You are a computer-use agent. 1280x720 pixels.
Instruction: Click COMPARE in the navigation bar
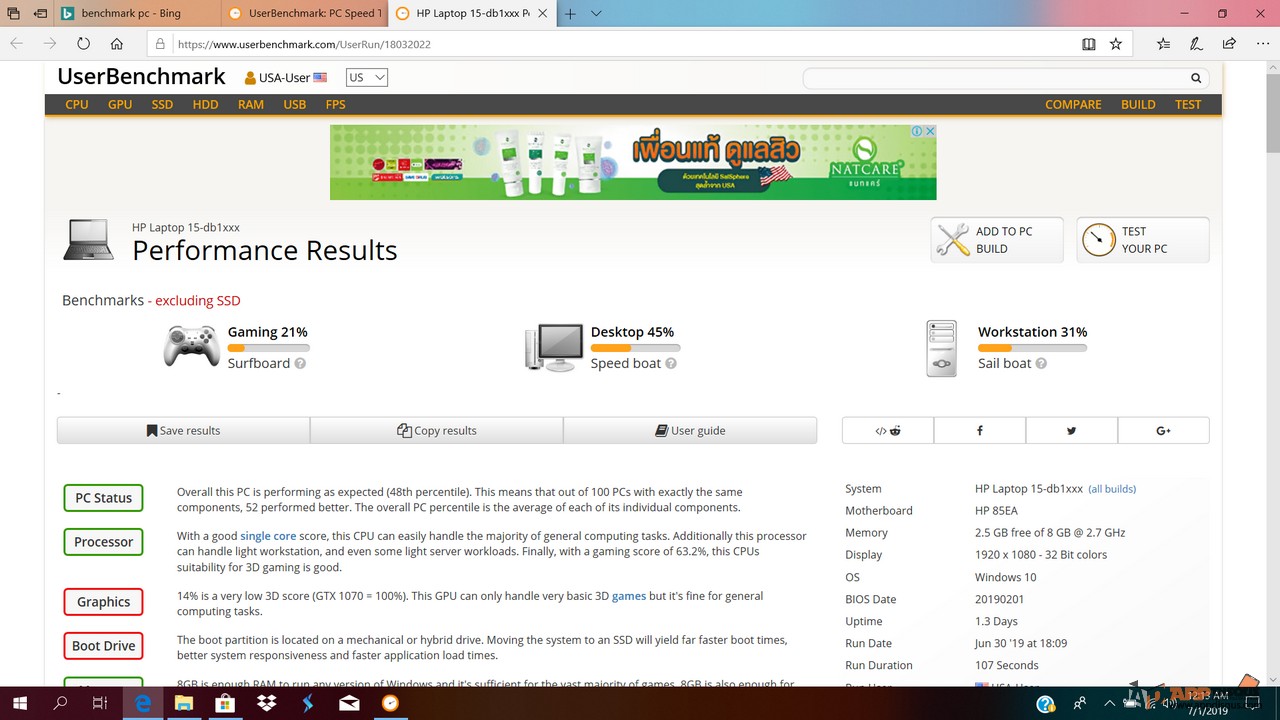point(1073,105)
